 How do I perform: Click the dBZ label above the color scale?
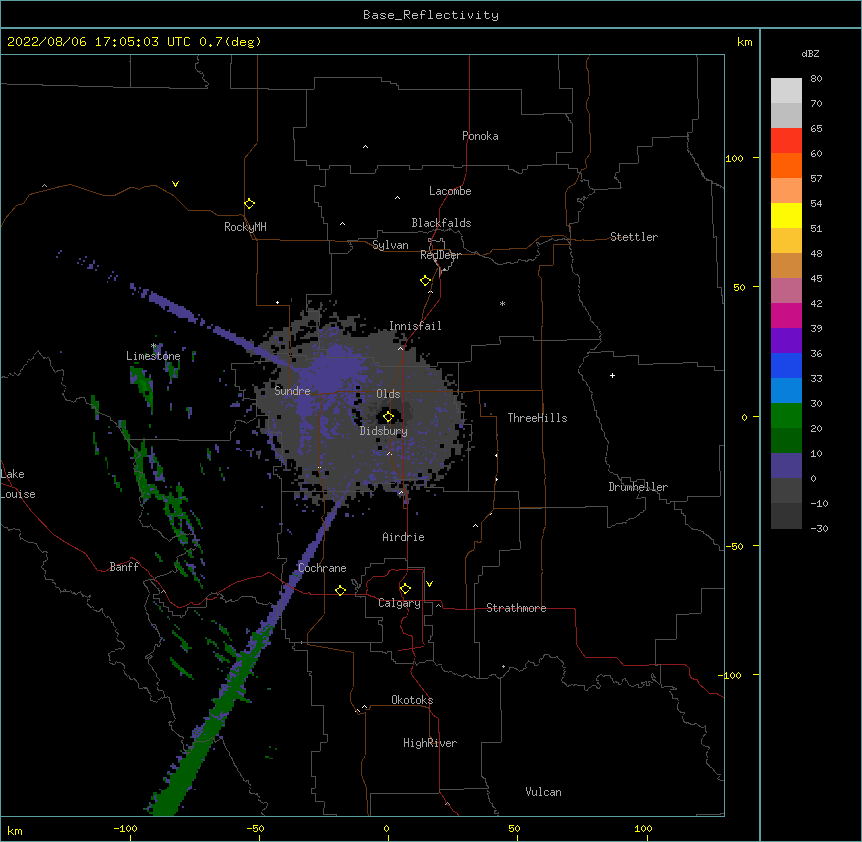[810, 53]
